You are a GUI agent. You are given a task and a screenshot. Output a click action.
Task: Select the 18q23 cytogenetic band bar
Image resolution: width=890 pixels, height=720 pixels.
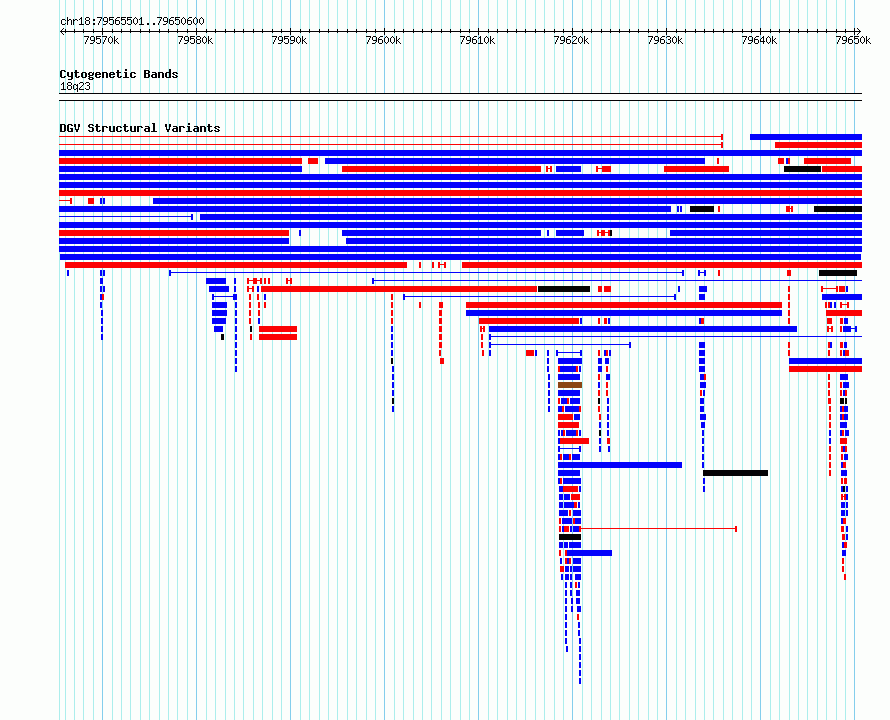(x=460, y=97)
